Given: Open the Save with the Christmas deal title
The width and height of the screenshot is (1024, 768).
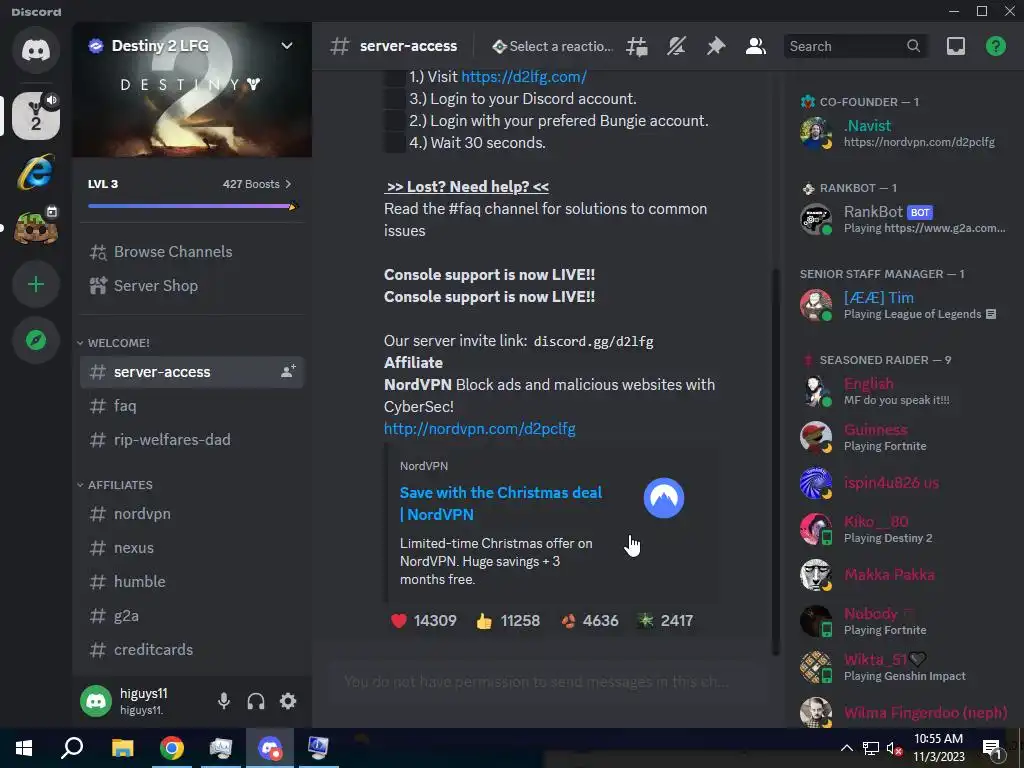Looking at the screenshot, I should point(501,504).
